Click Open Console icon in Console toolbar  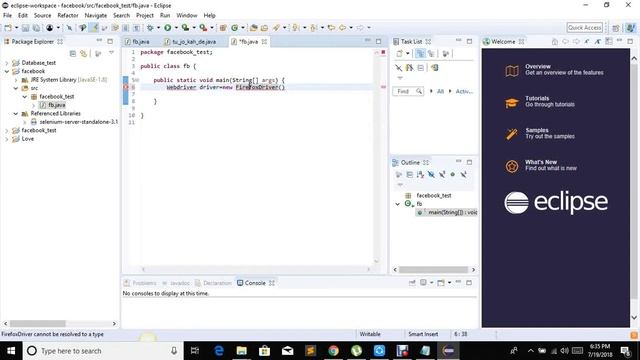tap(441, 282)
